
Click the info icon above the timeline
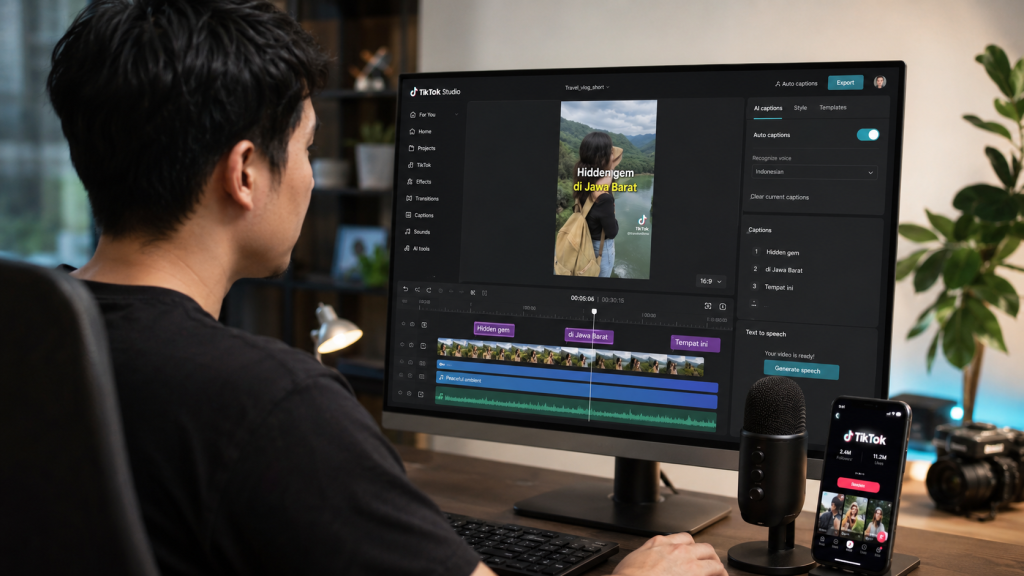click(x=723, y=306)
